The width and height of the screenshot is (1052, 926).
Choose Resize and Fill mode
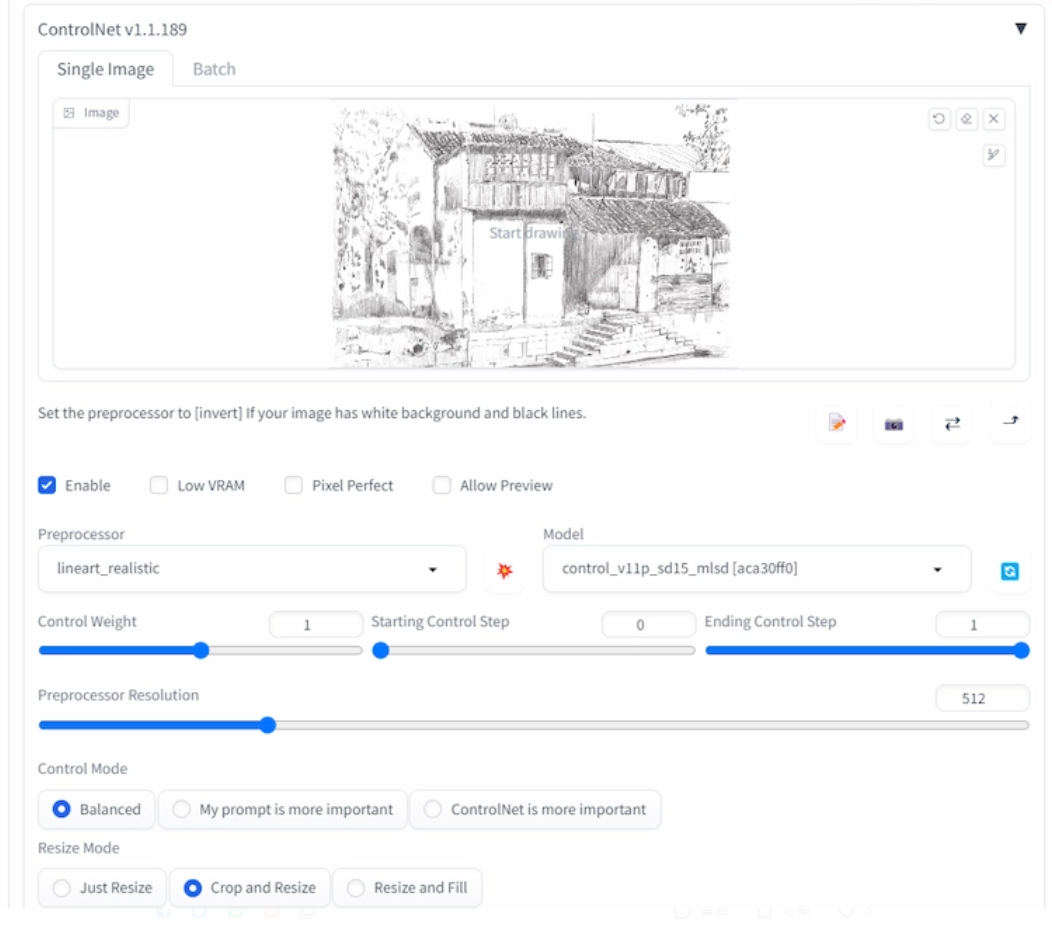pos(407,888)
